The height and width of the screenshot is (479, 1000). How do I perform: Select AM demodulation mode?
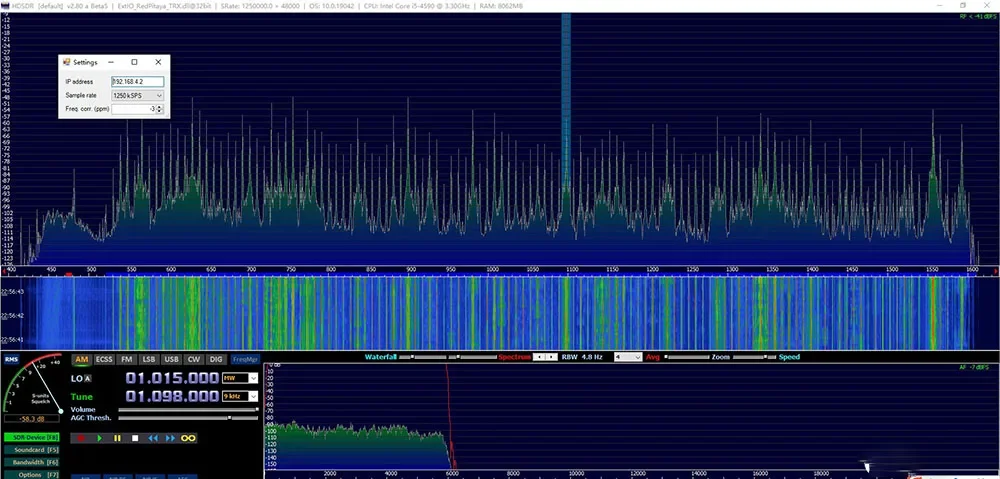pos(82,359)
